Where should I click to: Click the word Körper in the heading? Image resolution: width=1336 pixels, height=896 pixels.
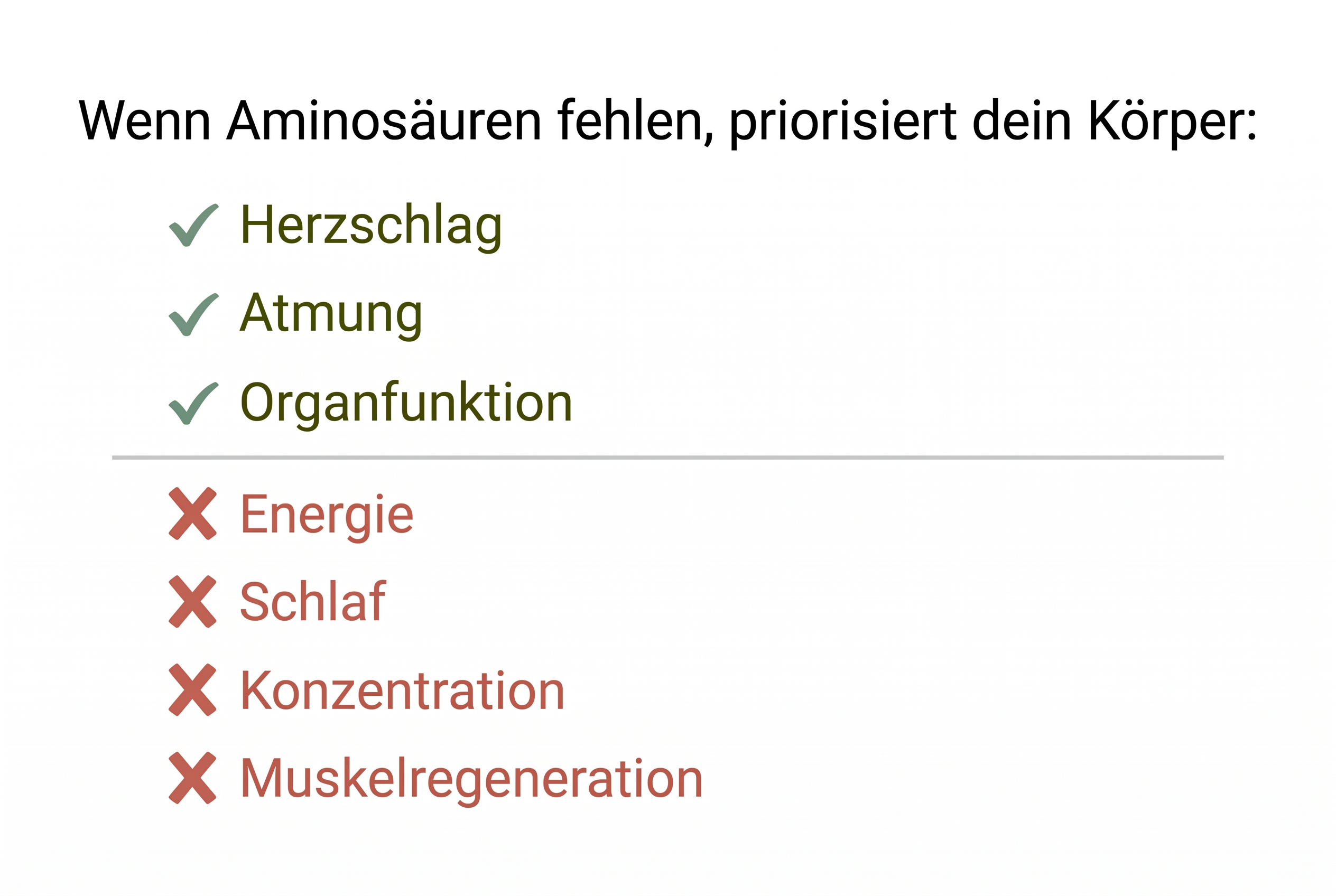point(1172,122)
